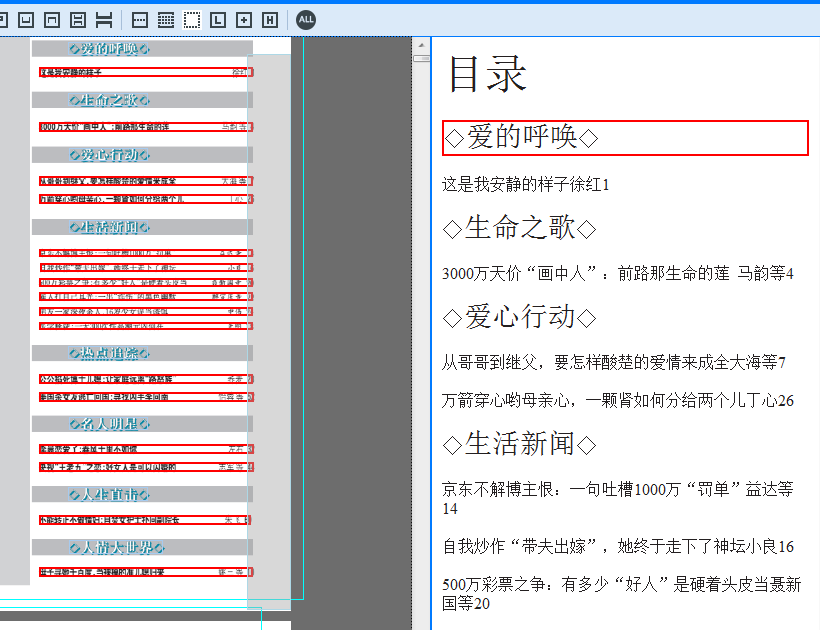Click the ◇生命之歌◇ heading in the text panel

coord(519,228)
